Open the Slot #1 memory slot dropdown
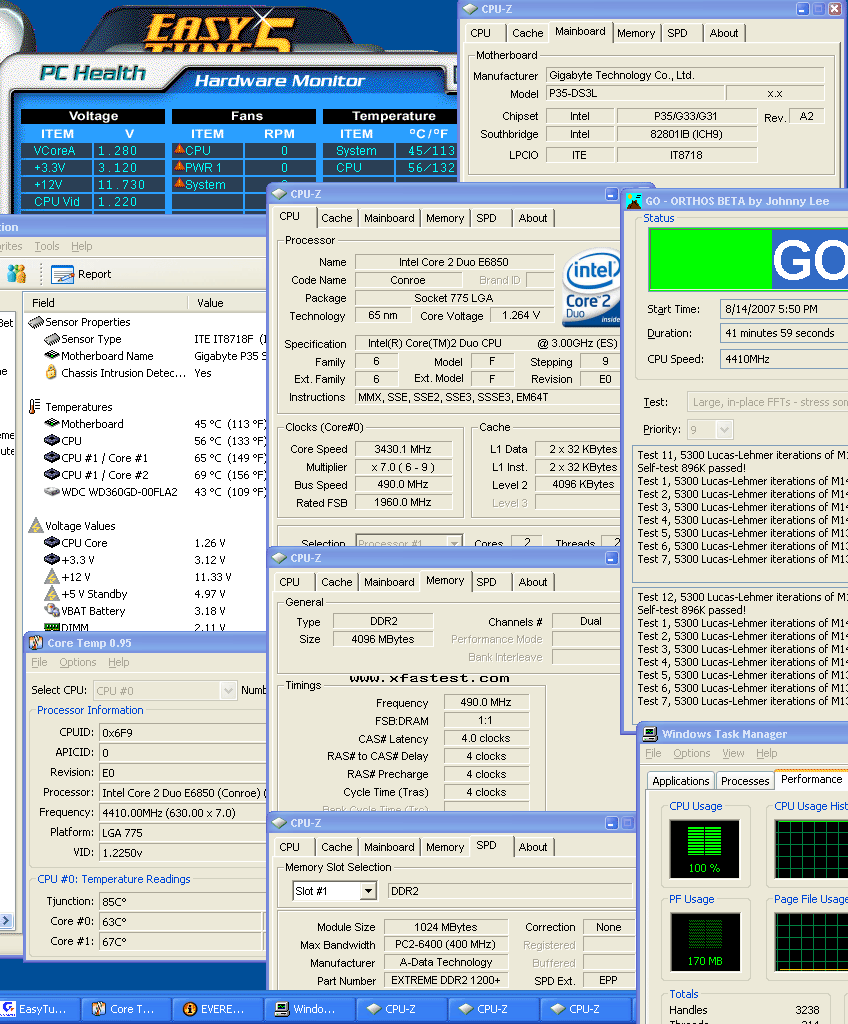The image size is (848, 1024). coord(368,891)
